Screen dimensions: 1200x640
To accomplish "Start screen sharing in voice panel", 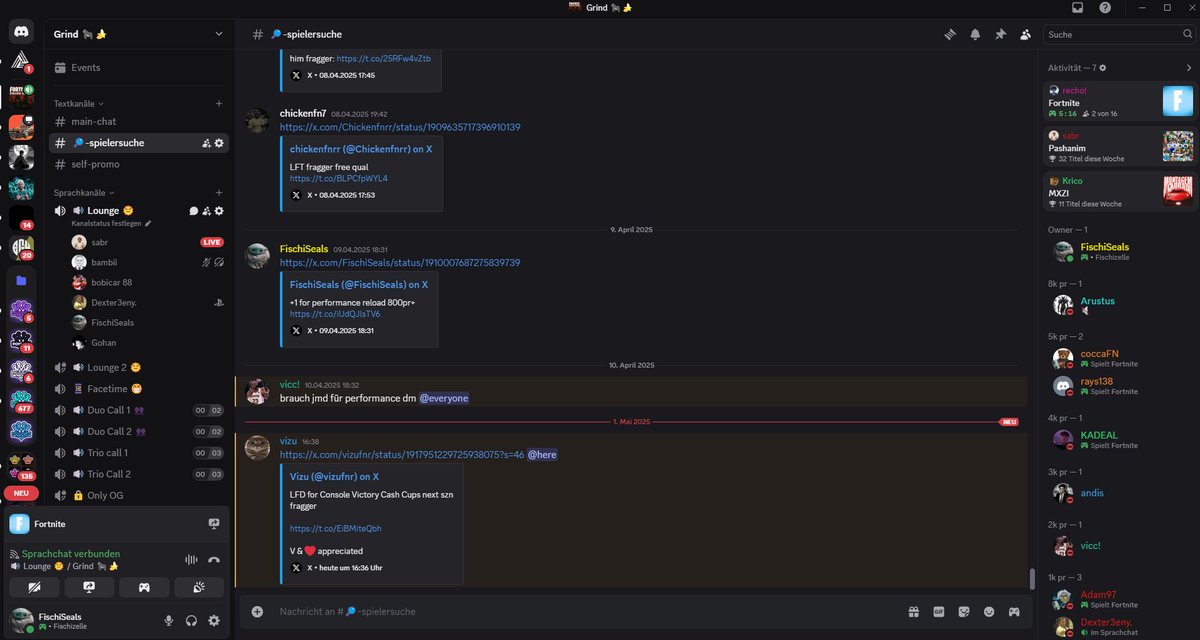I will 89,587.
